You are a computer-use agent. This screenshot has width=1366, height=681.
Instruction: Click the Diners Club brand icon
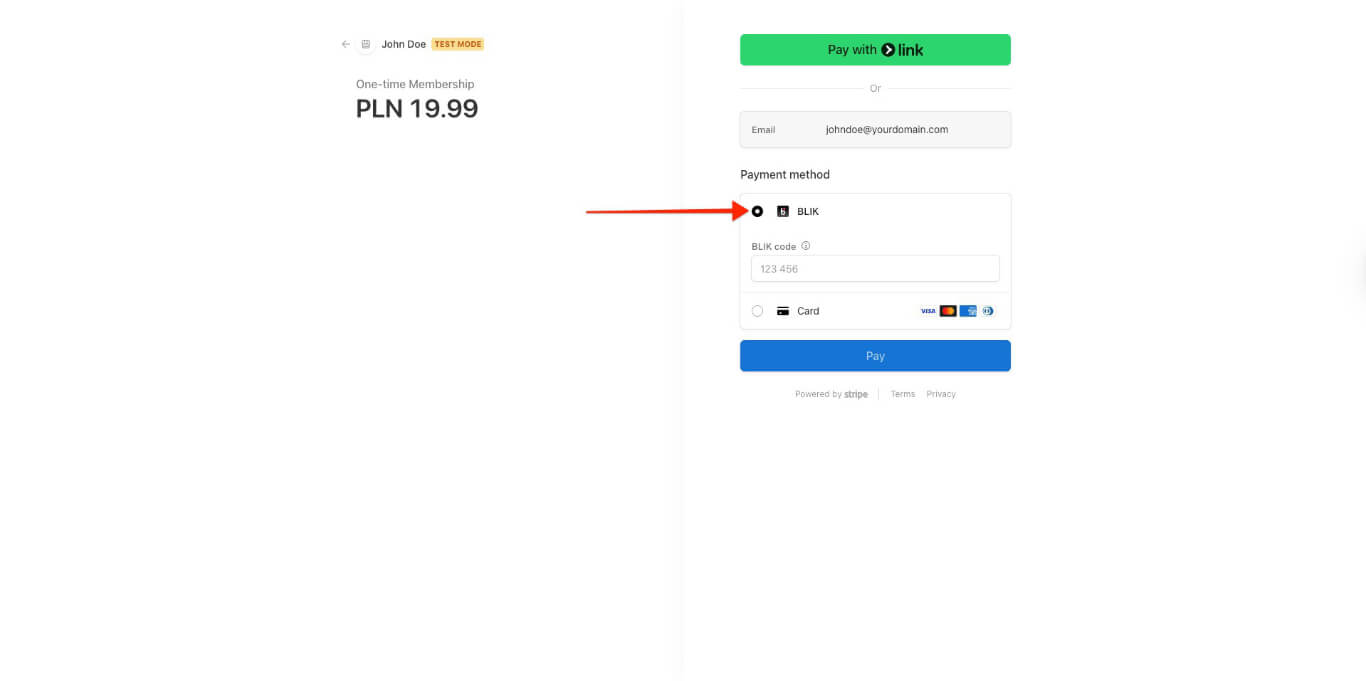(x=988, y=311)
